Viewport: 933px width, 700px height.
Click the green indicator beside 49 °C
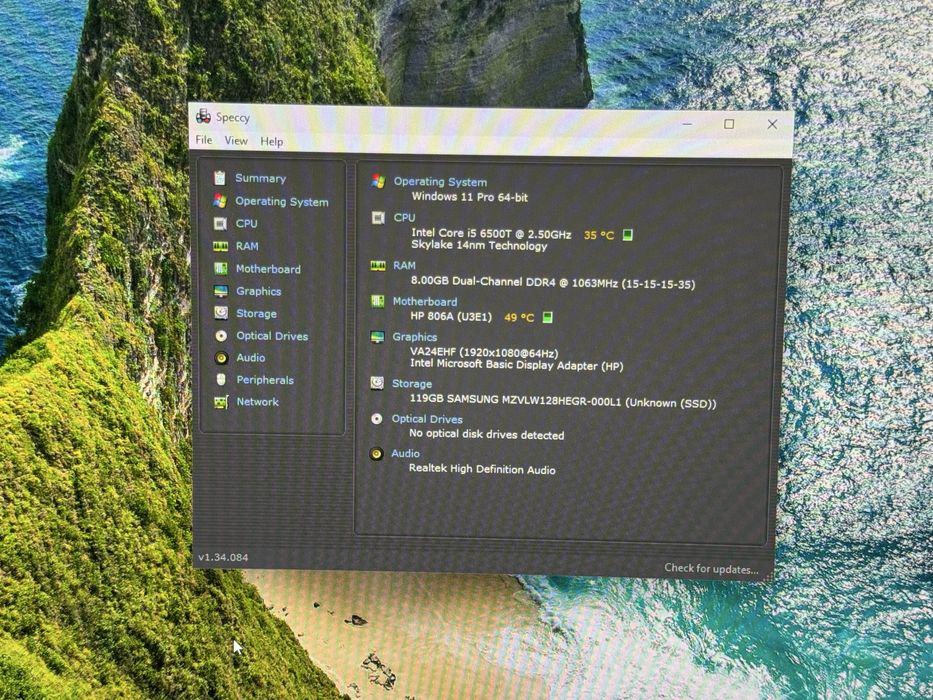coord(547,317)
